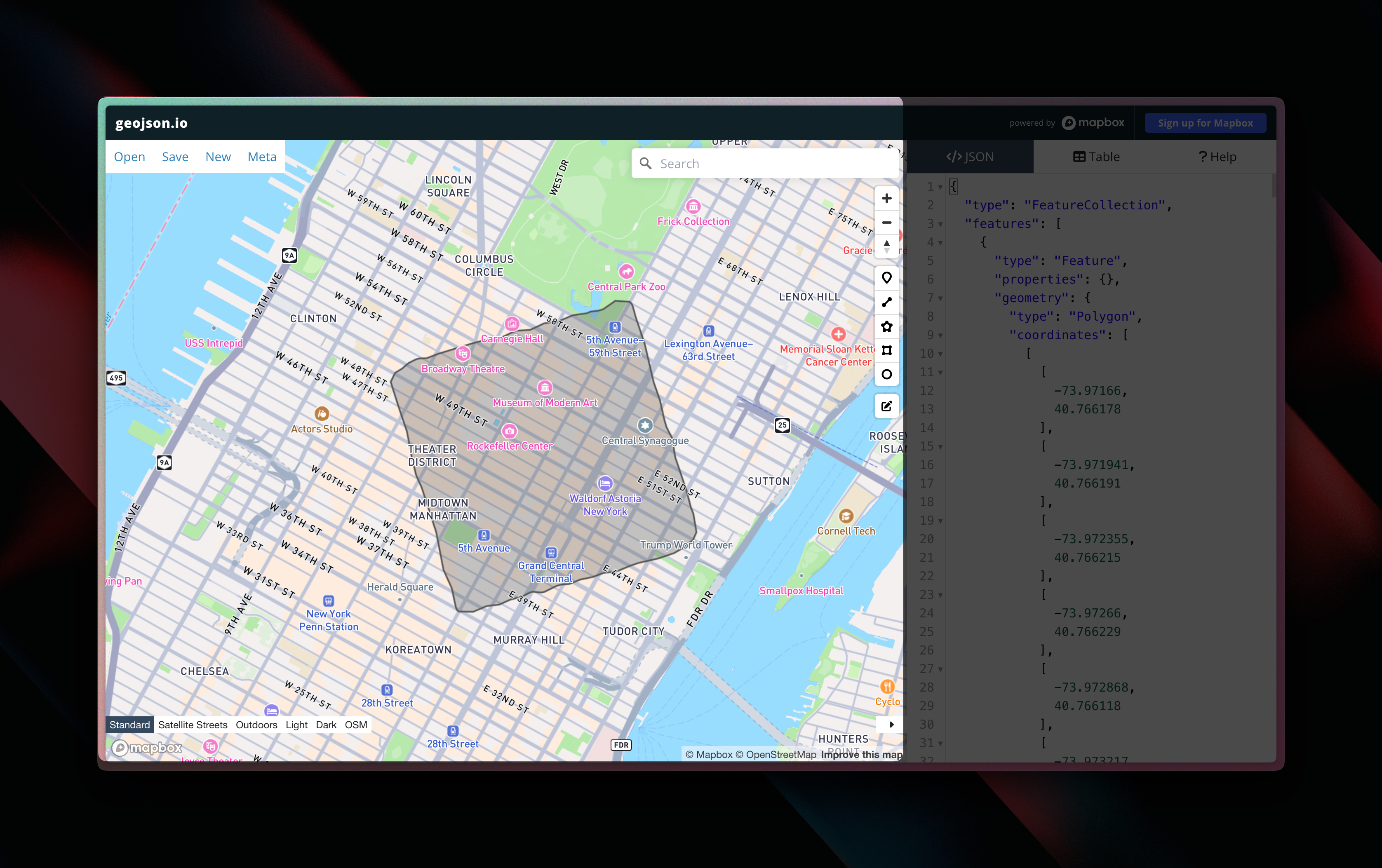Screen dimensions: 1382x868
Task: Reset bearing with the compass button
Action: 886,246
